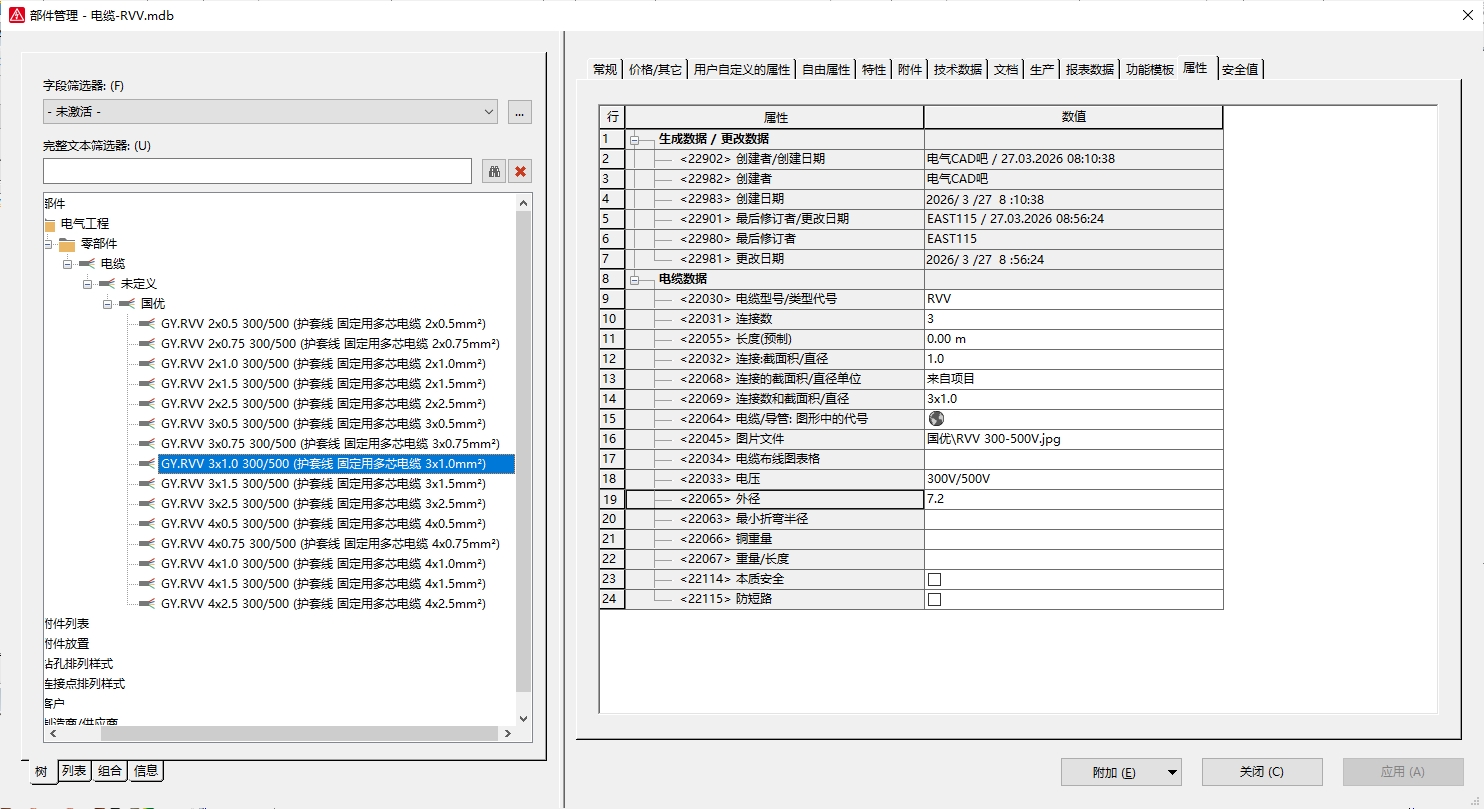This screenshot has height=809, width=1484.
Task: Click the tree's horizontal scrollbar
Action: [x=270, y=733]
